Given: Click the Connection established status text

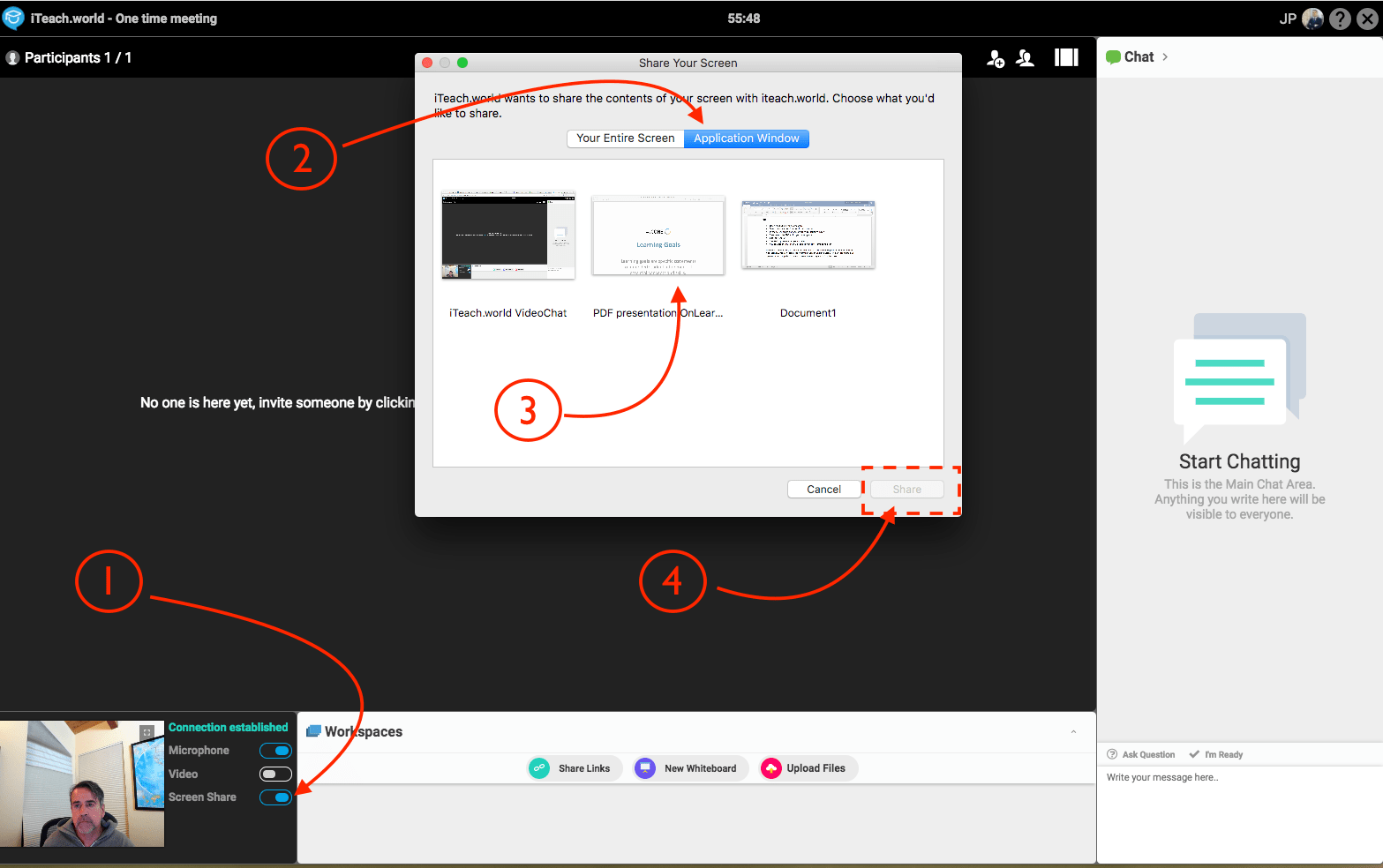Looking at the screenshot, I should pyautogui.click(x=229, y=728).
